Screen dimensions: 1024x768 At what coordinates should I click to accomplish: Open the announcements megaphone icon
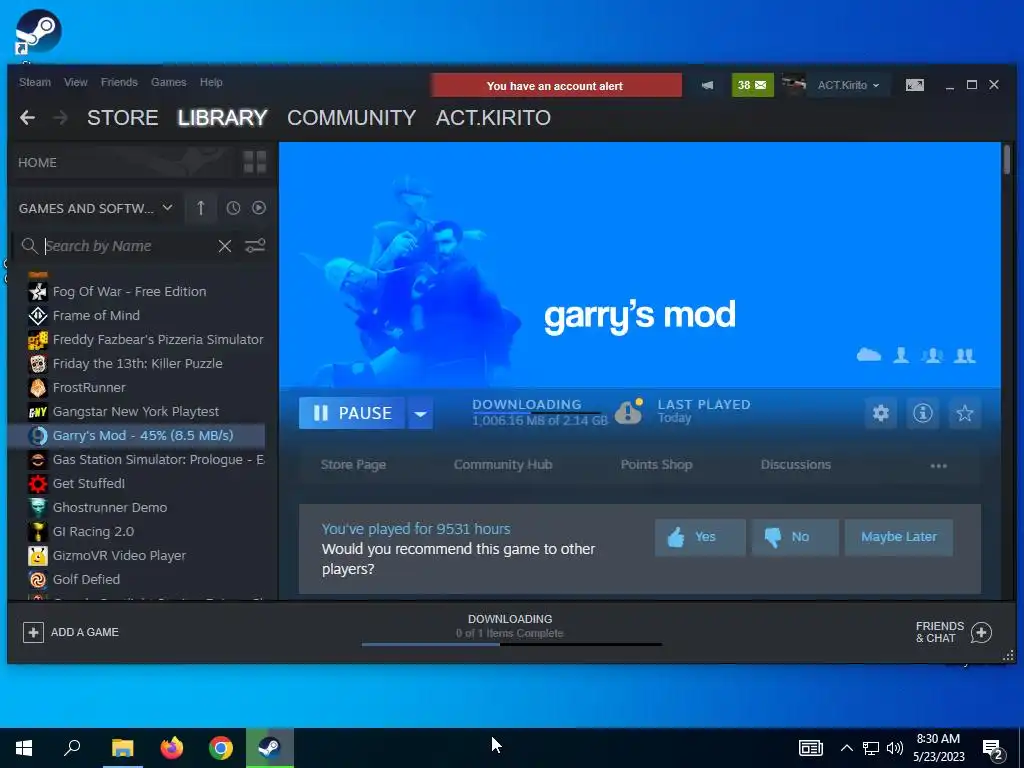click(x=707, y=86)
